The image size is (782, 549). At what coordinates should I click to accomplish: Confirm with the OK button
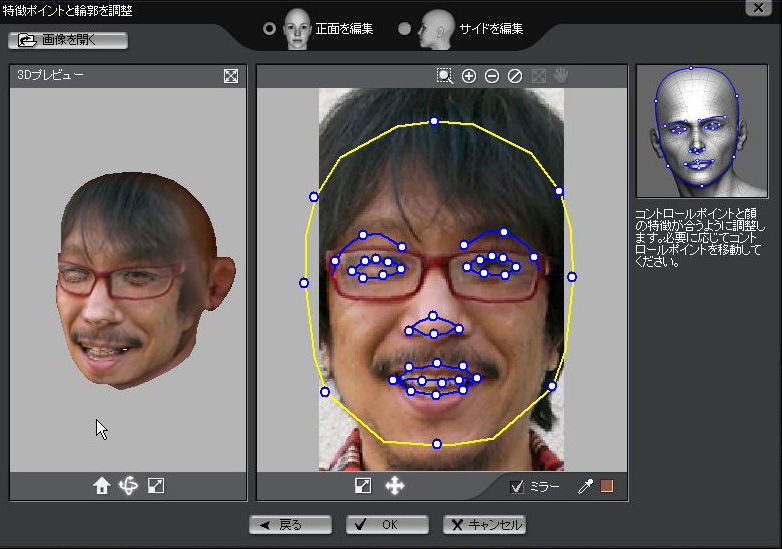387,524
